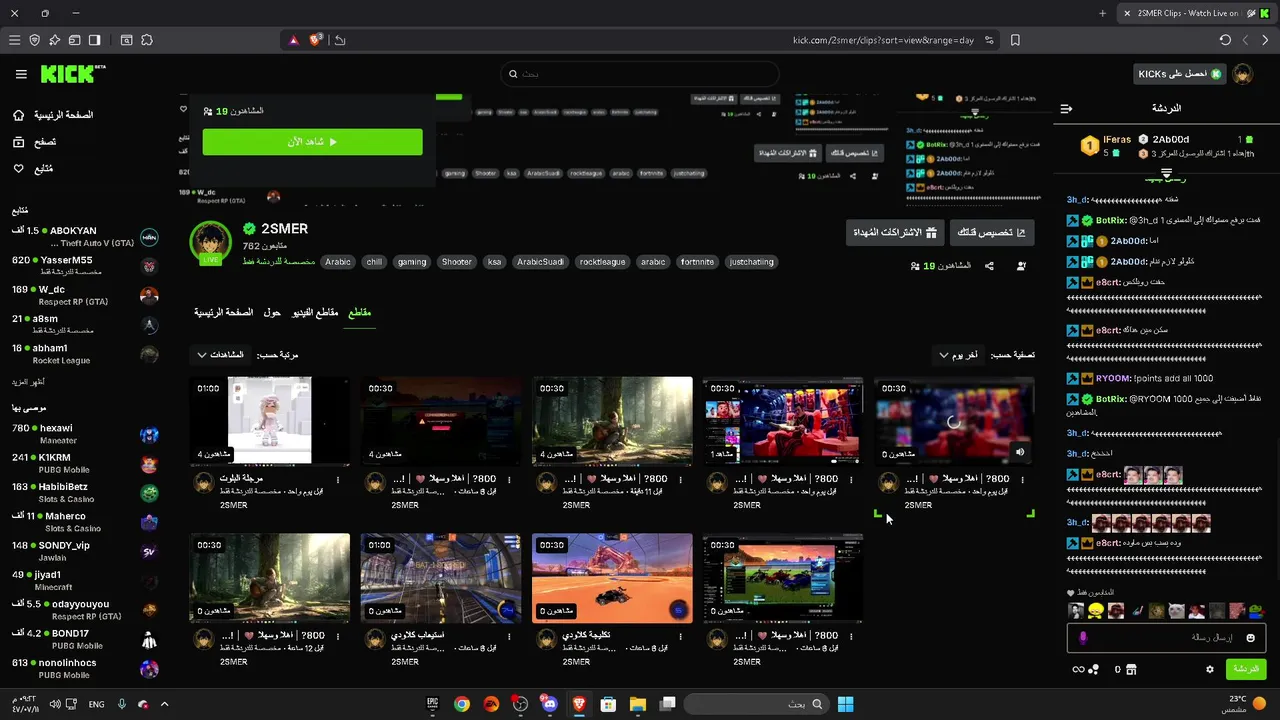Open Brave VPN shield icon in toolbar
The image size is (1280, 720).
(x=35, y=40)
